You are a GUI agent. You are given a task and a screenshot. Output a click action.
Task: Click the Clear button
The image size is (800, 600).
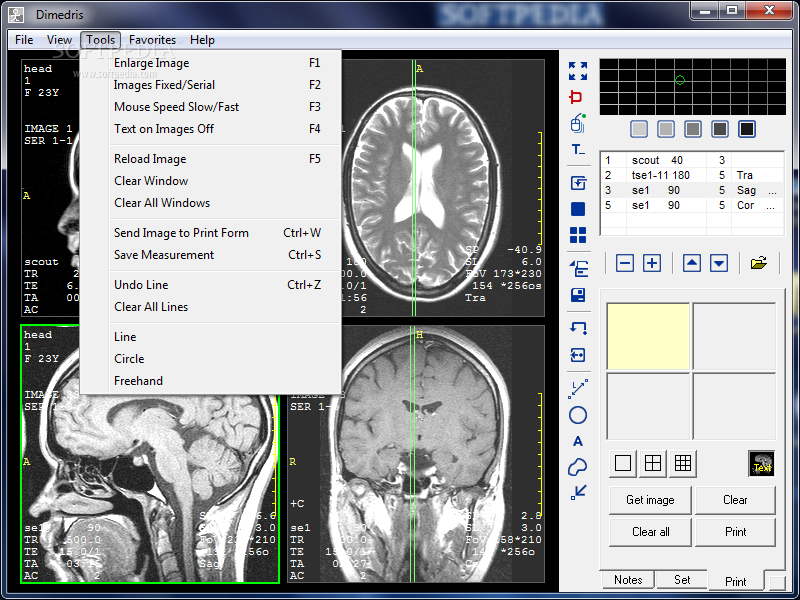[735, 500]
